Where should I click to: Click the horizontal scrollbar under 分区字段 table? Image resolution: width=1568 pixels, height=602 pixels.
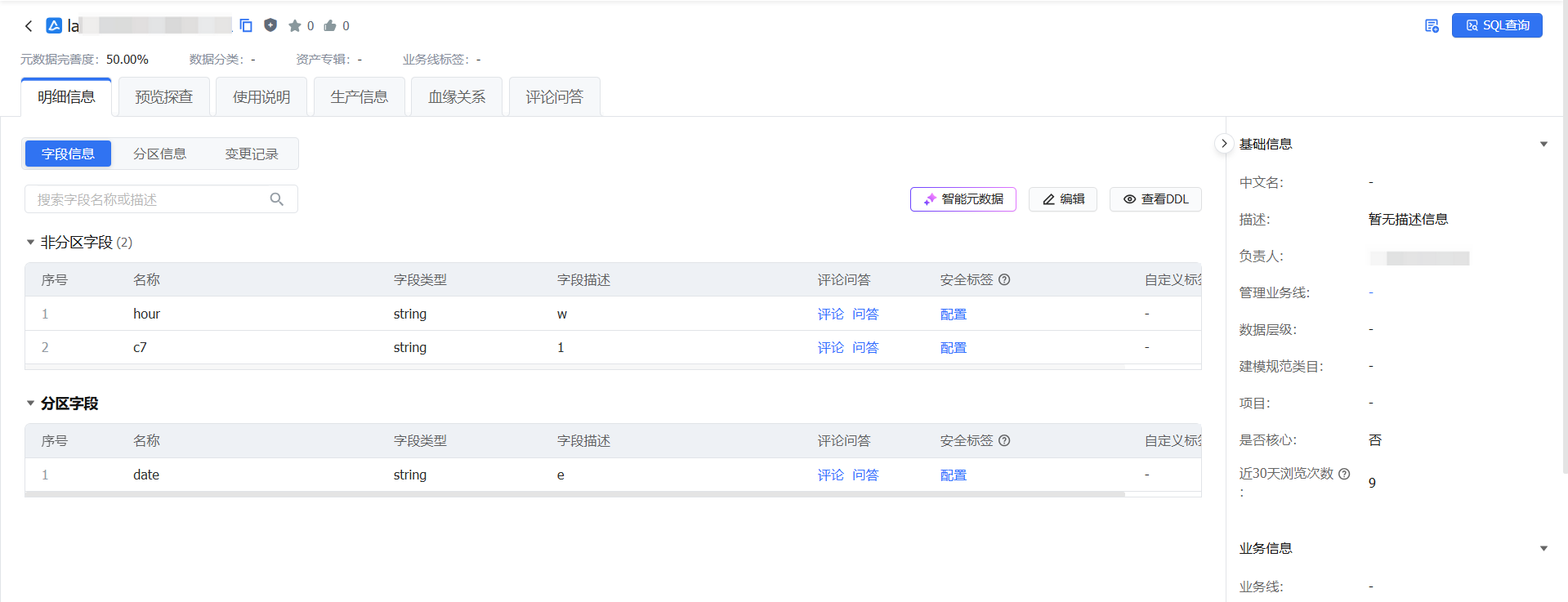[575, 494]
